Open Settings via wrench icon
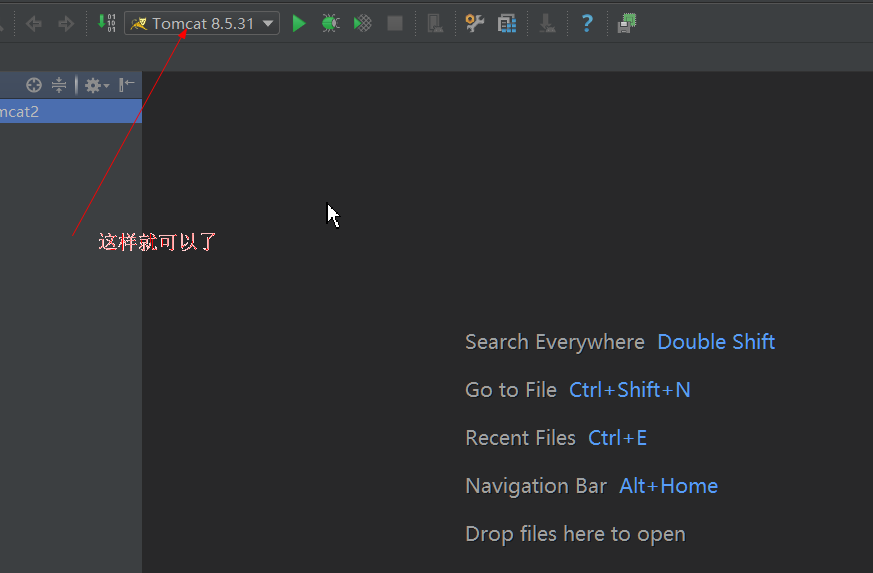 [475, 23]
